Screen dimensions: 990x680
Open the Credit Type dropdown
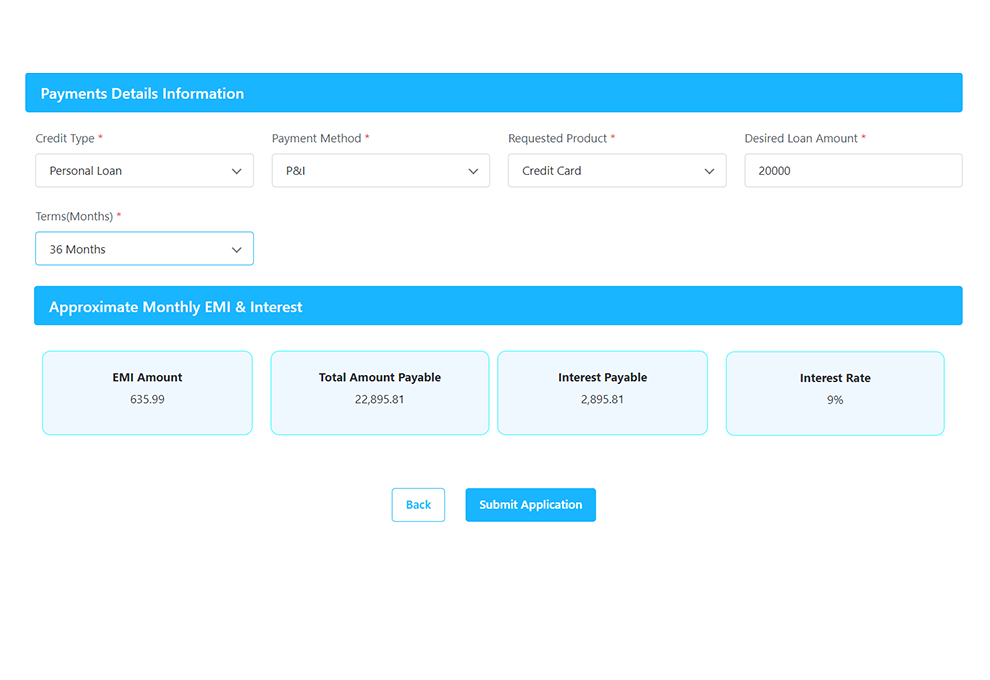coord(144,170)
